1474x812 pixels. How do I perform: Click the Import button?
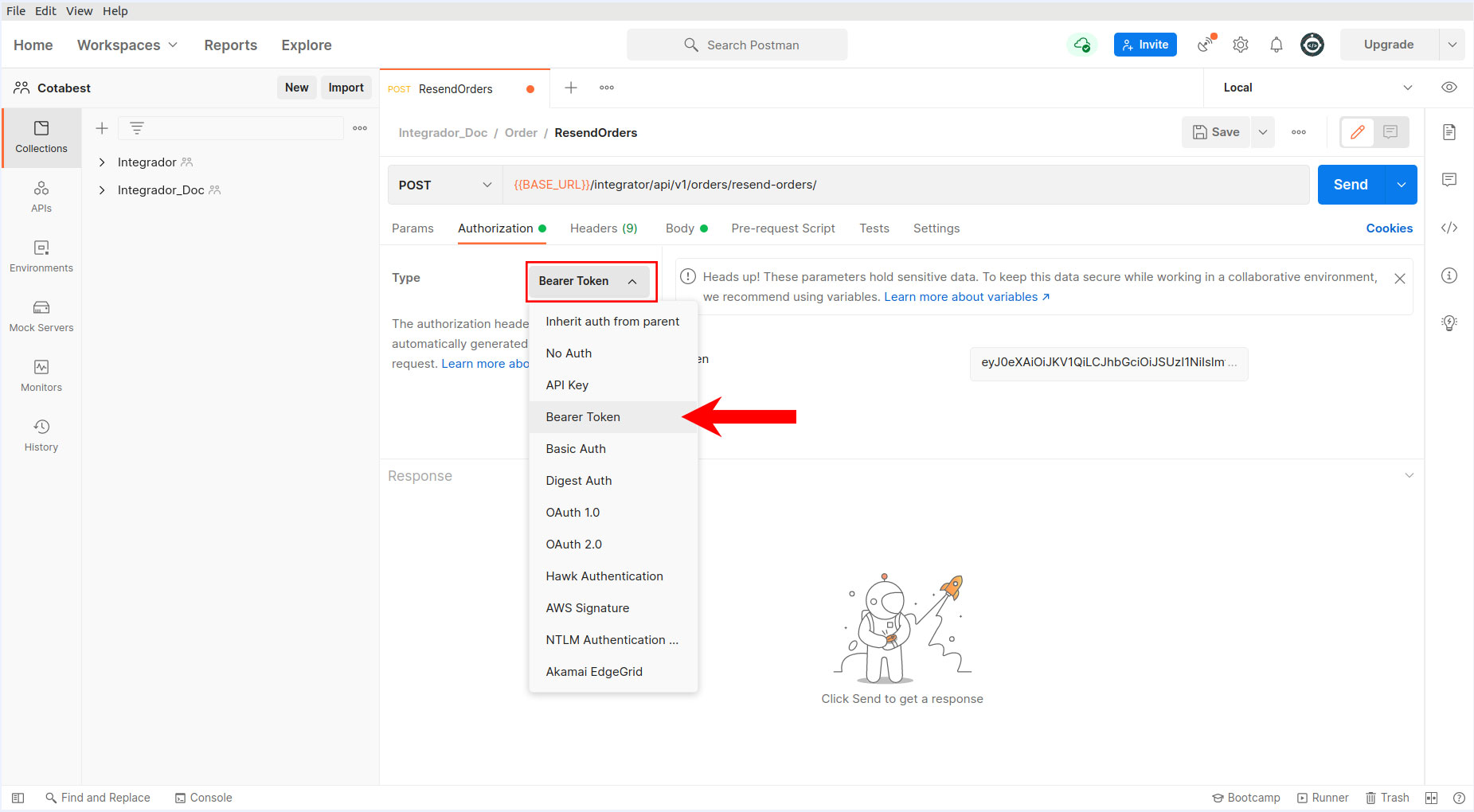[x=346, y=88]
